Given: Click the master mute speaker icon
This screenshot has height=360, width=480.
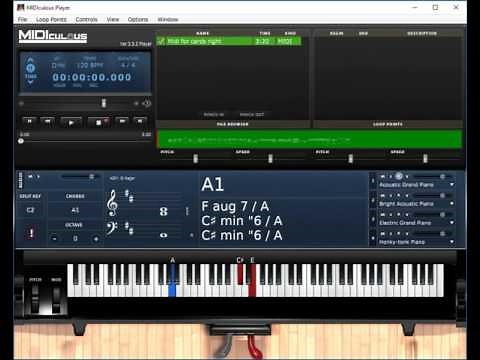Looking at the screenshot, I should click(30, 176).
